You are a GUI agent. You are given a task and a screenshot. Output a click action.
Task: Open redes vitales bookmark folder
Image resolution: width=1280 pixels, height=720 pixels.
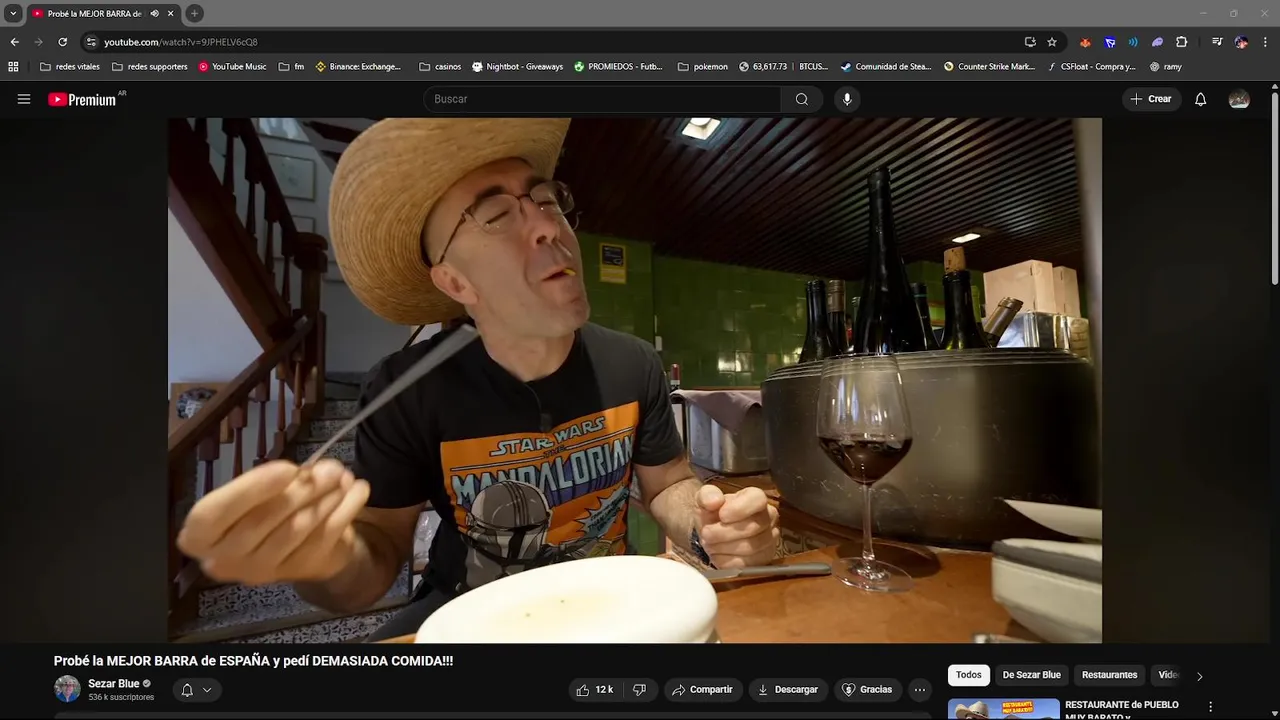tap(70, 67)
